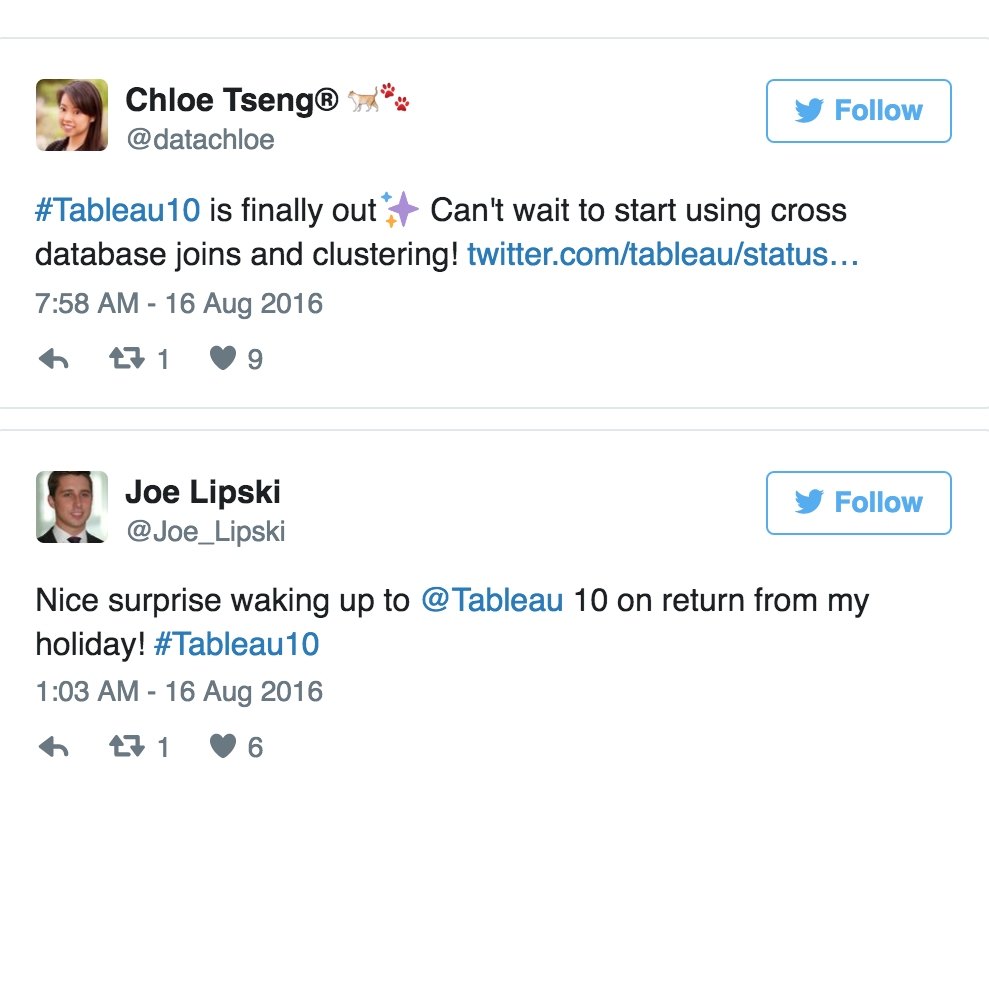Retweet Chloe Tseng's Tableau10 tweet
This screenshot has height=989, width=989.
tap(127, 359)
